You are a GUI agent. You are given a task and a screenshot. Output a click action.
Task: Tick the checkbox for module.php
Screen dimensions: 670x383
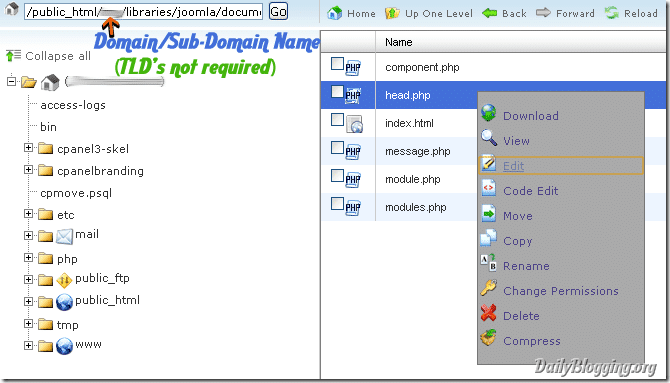pos(337,176)
